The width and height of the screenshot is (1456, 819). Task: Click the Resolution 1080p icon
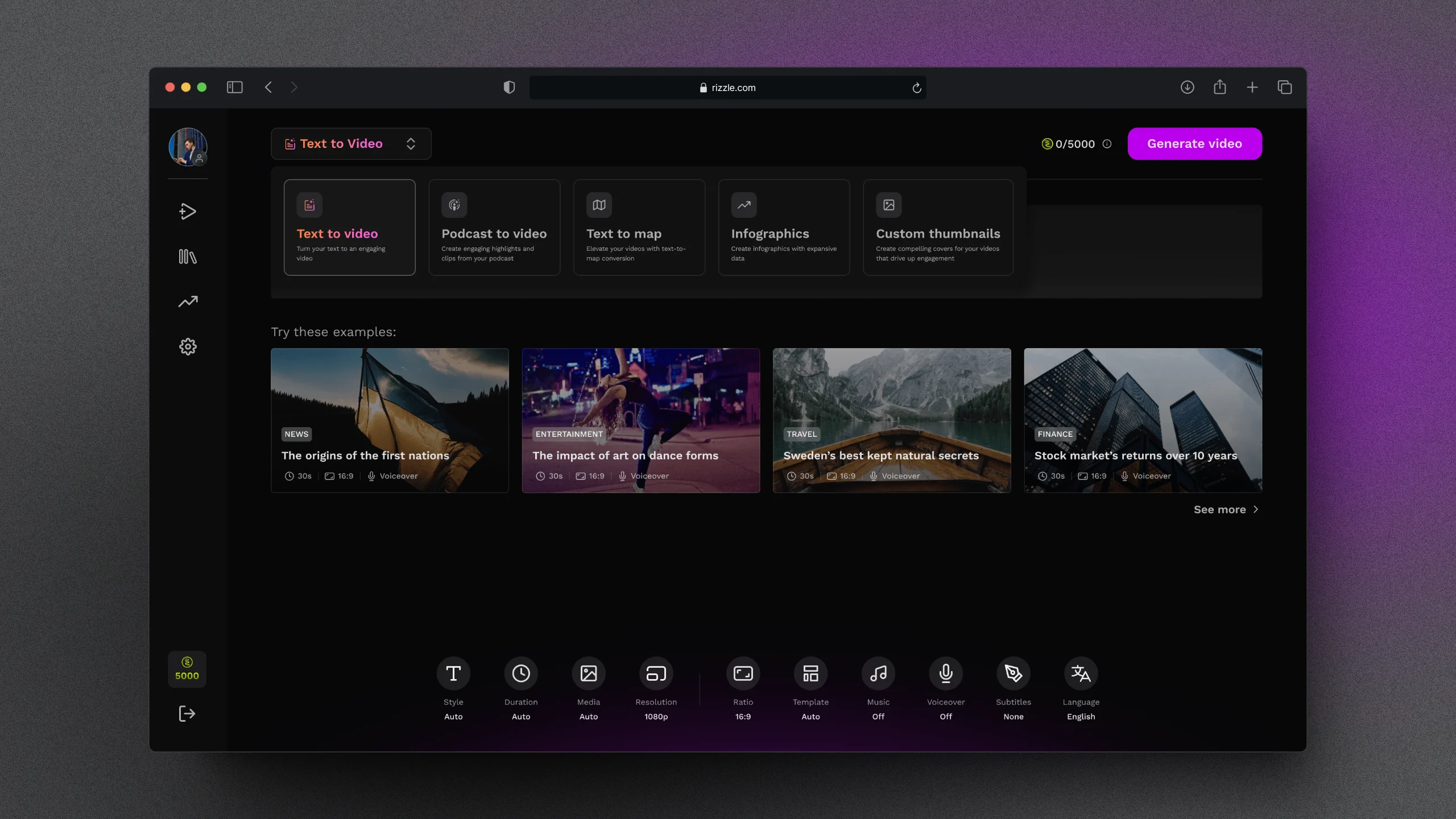tap(656, 674)
